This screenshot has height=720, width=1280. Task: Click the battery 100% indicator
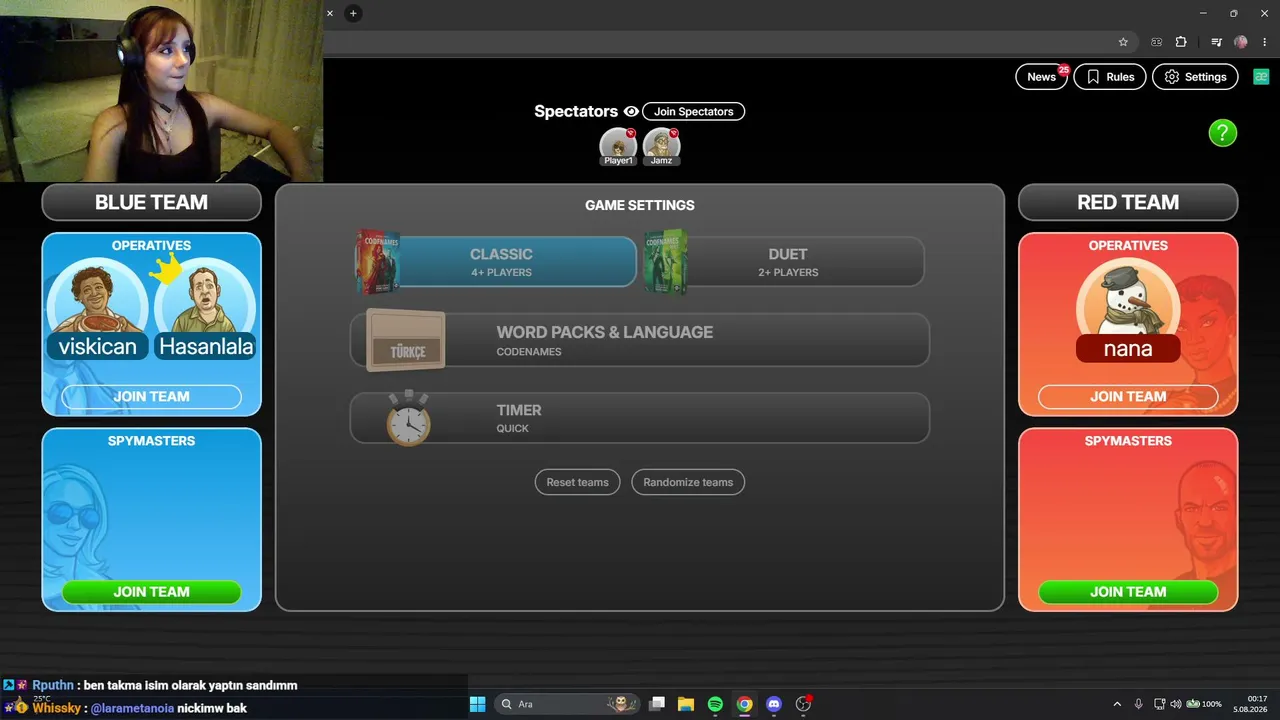1204,704
